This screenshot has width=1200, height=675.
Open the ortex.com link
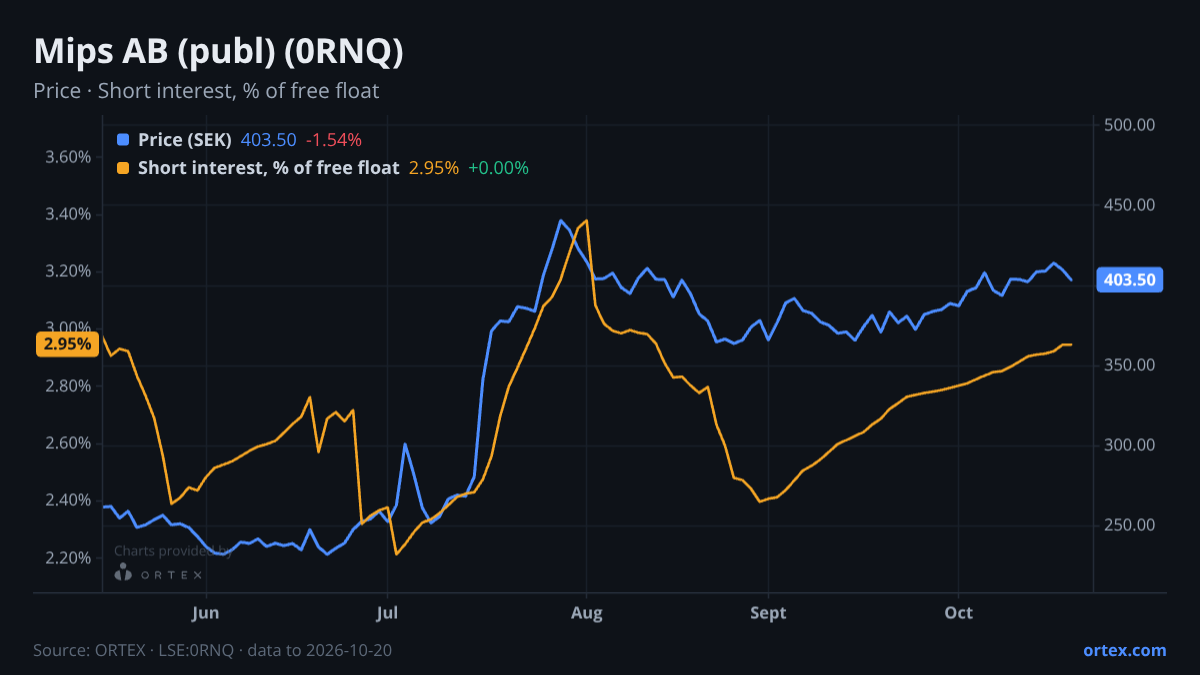1124,650
